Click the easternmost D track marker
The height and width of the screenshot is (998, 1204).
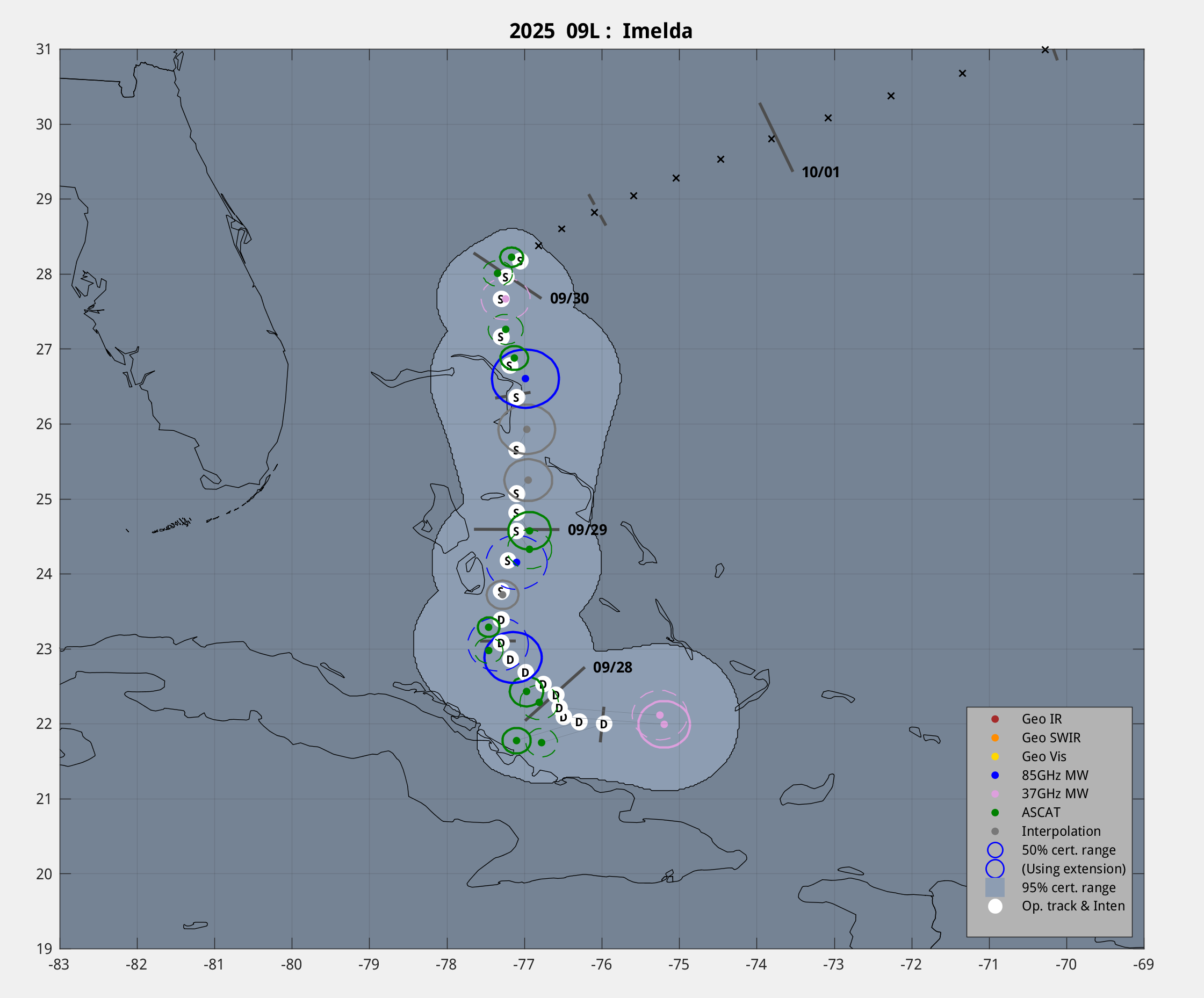click(x=604, y=724)
